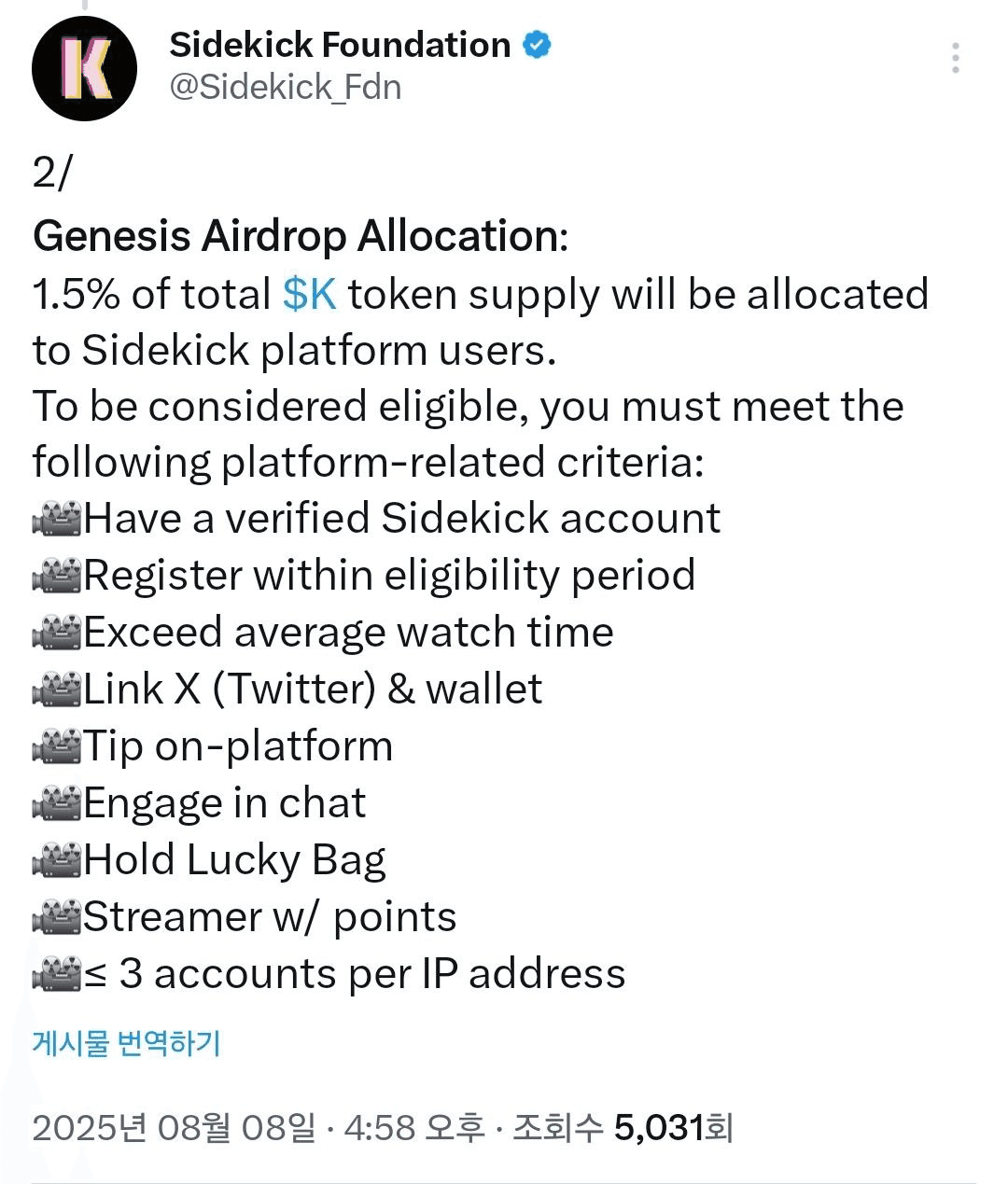Click camera emoji beside Register within eligibility
This screenshot has width=1008, height=1184.
(x=58, y=576)
